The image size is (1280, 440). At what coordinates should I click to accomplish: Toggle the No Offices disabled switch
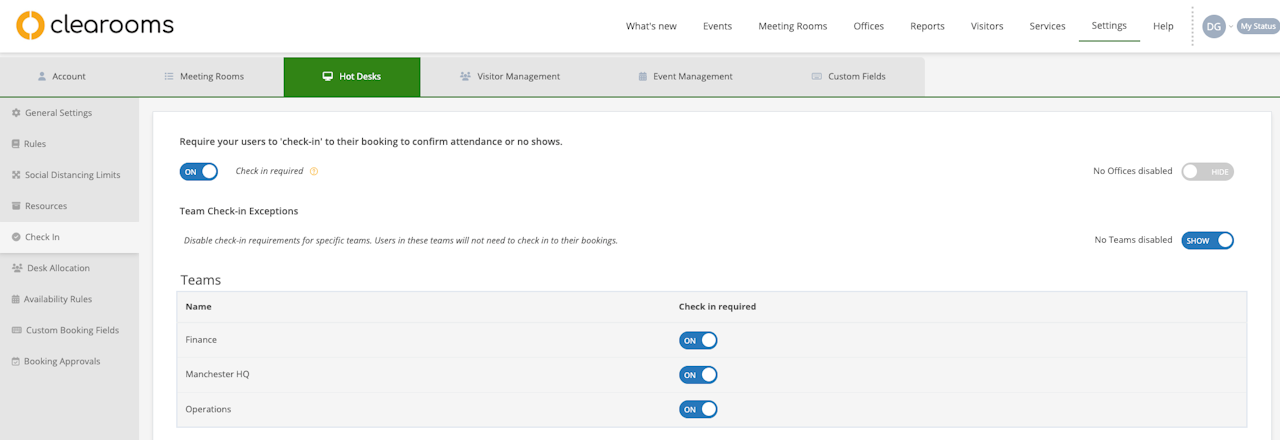coord(1207,171)
